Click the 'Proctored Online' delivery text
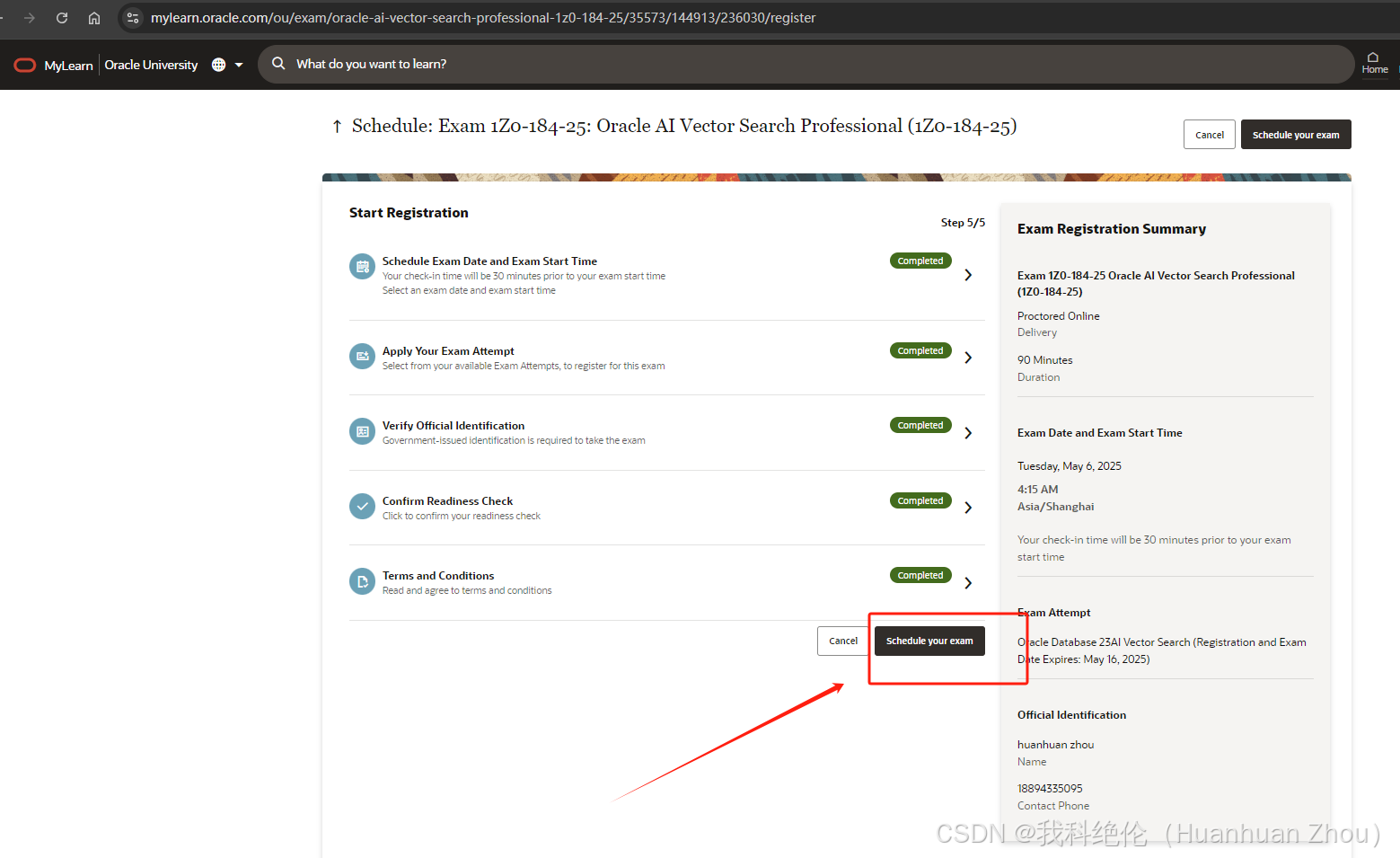Screen dimensions: 1400x858 1059,316
